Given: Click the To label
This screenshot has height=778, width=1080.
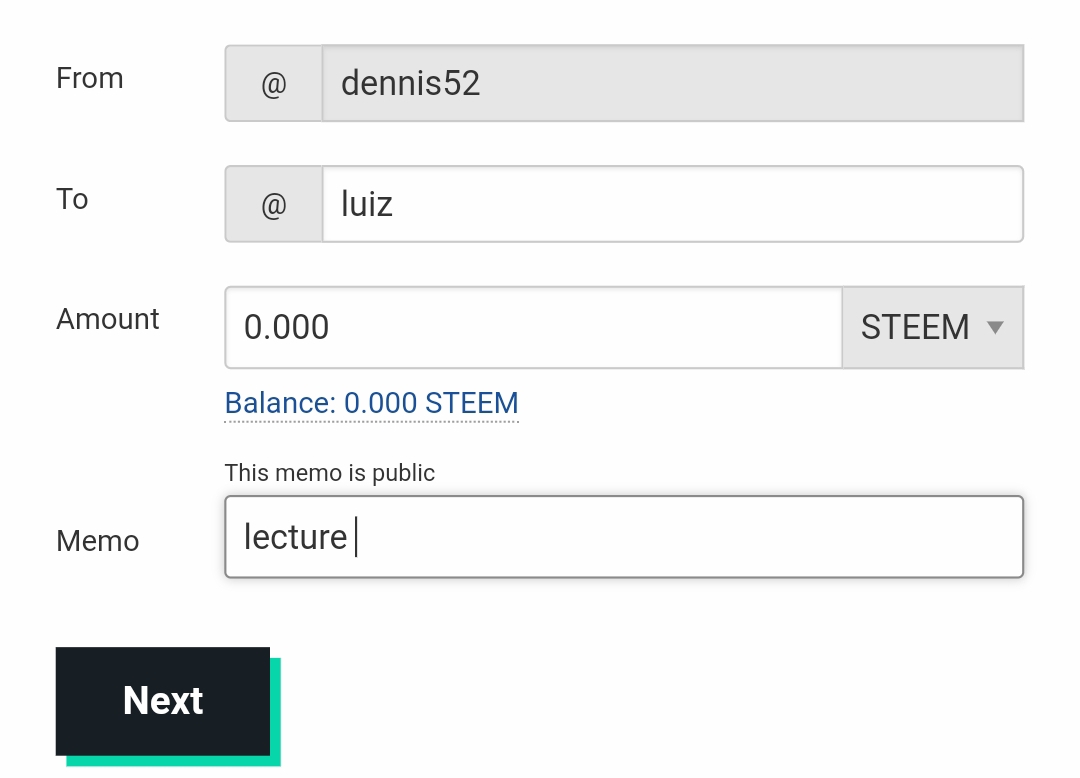Looking at the screenshot, I should [72, 200].
